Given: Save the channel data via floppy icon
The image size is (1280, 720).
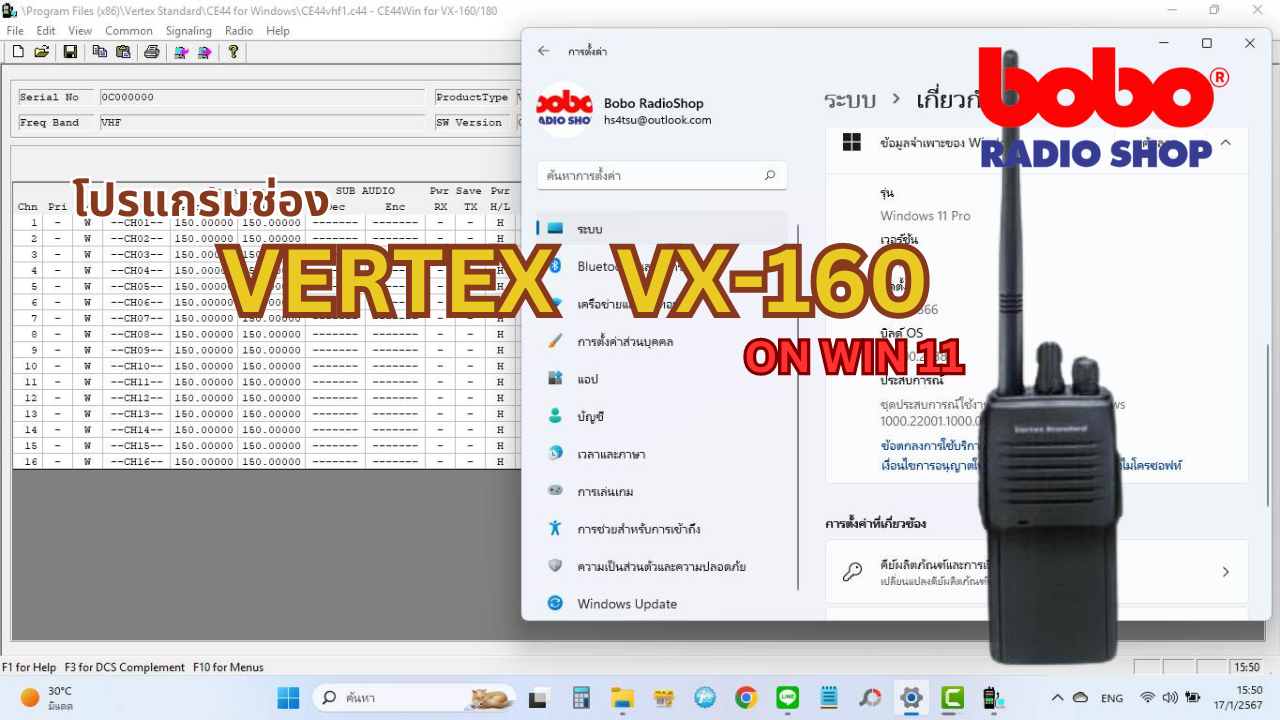Looking at the screenshot, I should [x=70, y=52].
